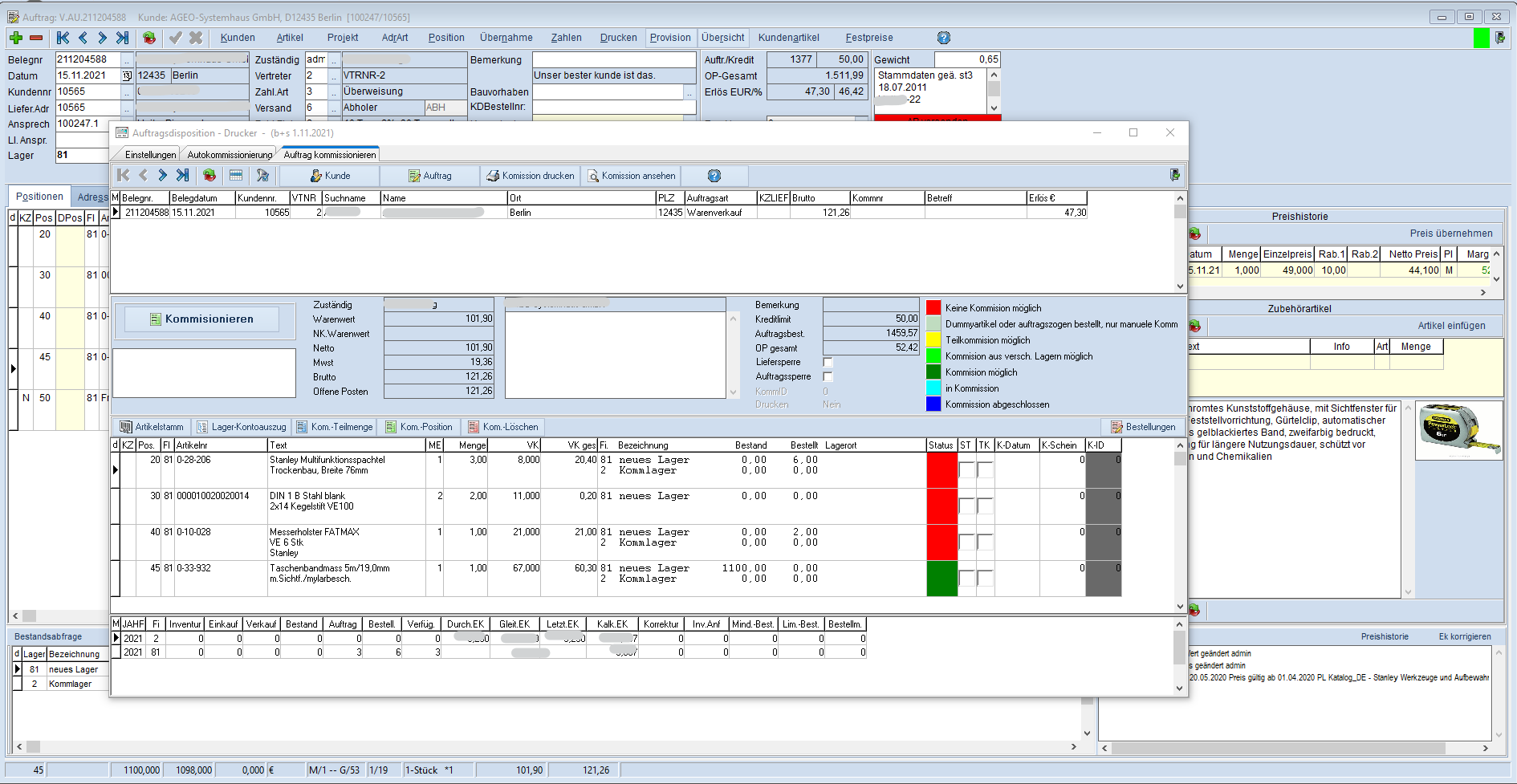Click red status cell of position 20
1517x784 pixels.
(x=942, y=470)
